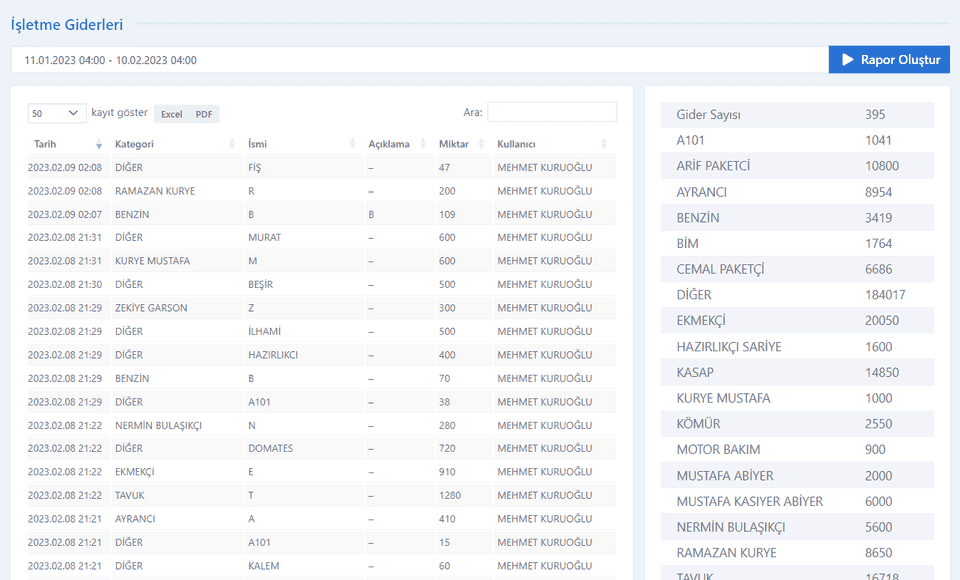Focus the Ara search box
960x580 pixels.
tap(552, 112)
